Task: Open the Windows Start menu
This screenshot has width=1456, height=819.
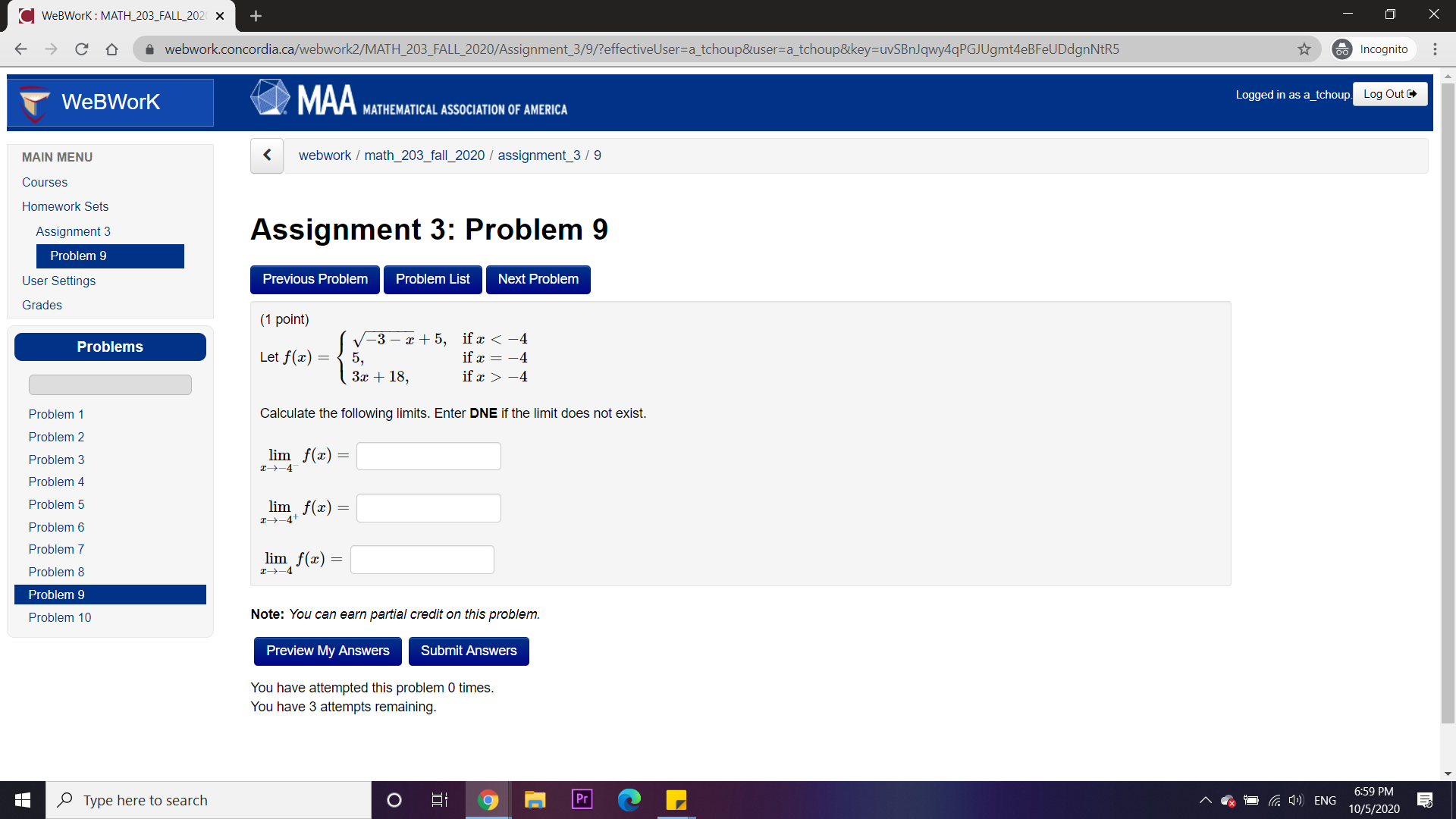Action: pos(23,800)
